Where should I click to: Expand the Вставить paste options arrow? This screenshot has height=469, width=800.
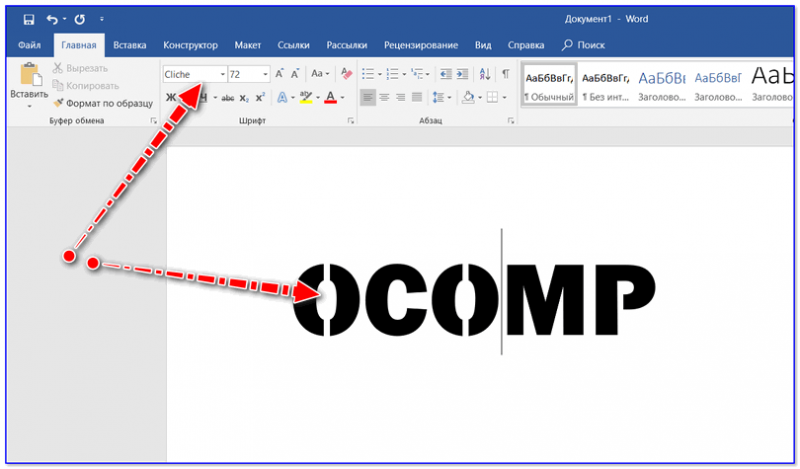click(x=29, y=106)
